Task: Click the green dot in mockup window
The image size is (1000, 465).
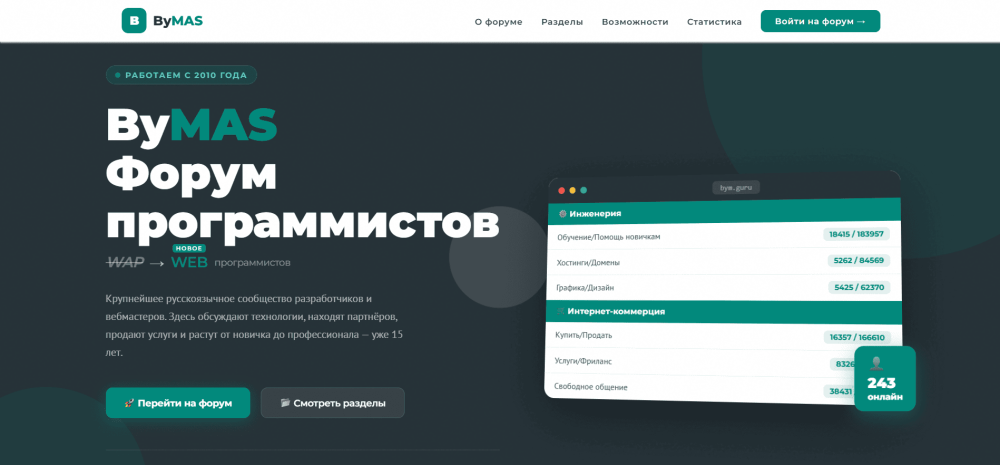Action: [584, 190]
